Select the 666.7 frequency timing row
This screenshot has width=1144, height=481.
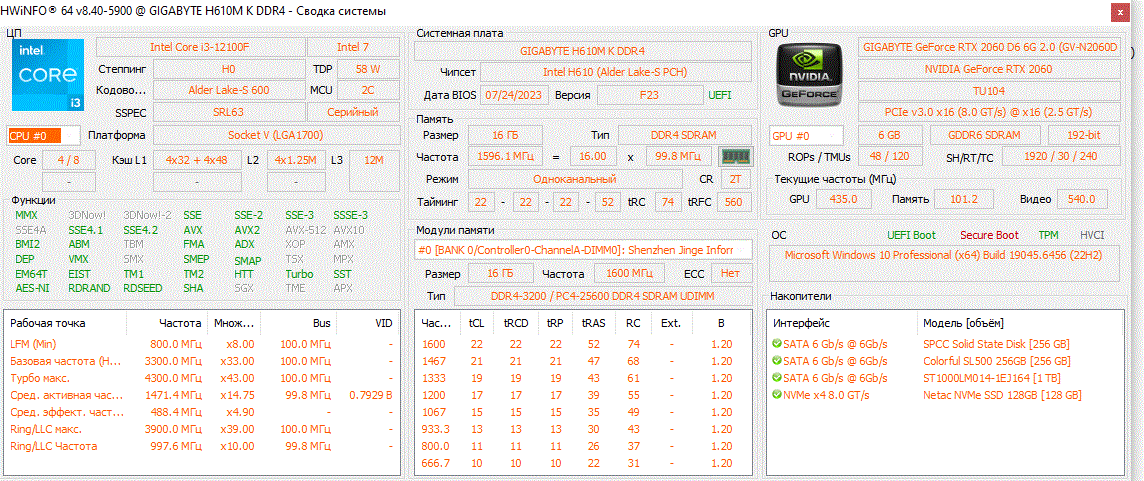tap(582, 463)
